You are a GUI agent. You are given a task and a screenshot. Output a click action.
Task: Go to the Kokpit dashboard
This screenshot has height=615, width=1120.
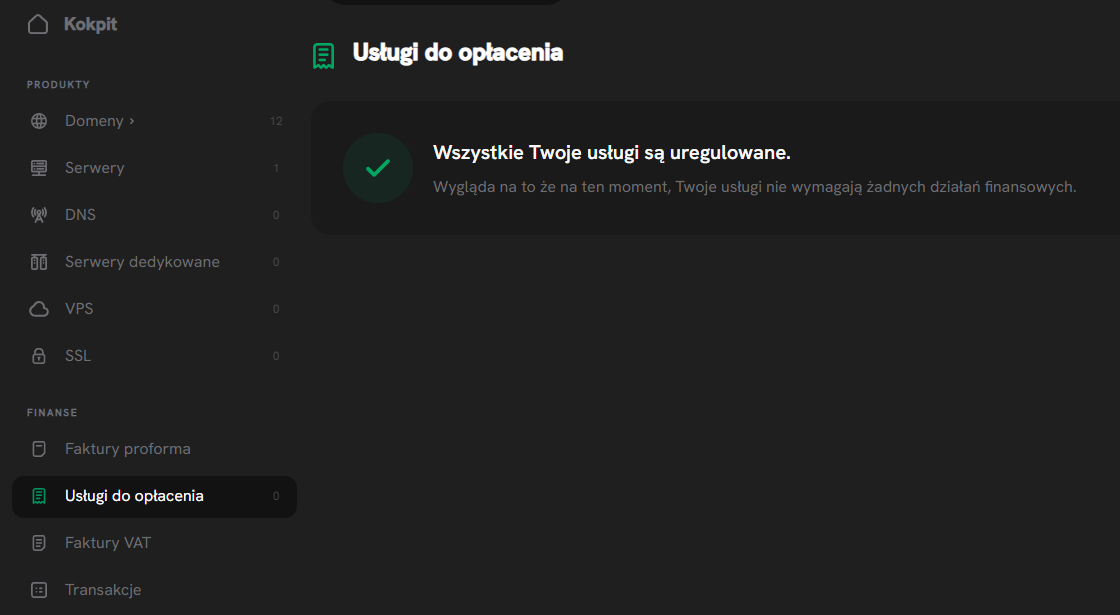(90, 22)
